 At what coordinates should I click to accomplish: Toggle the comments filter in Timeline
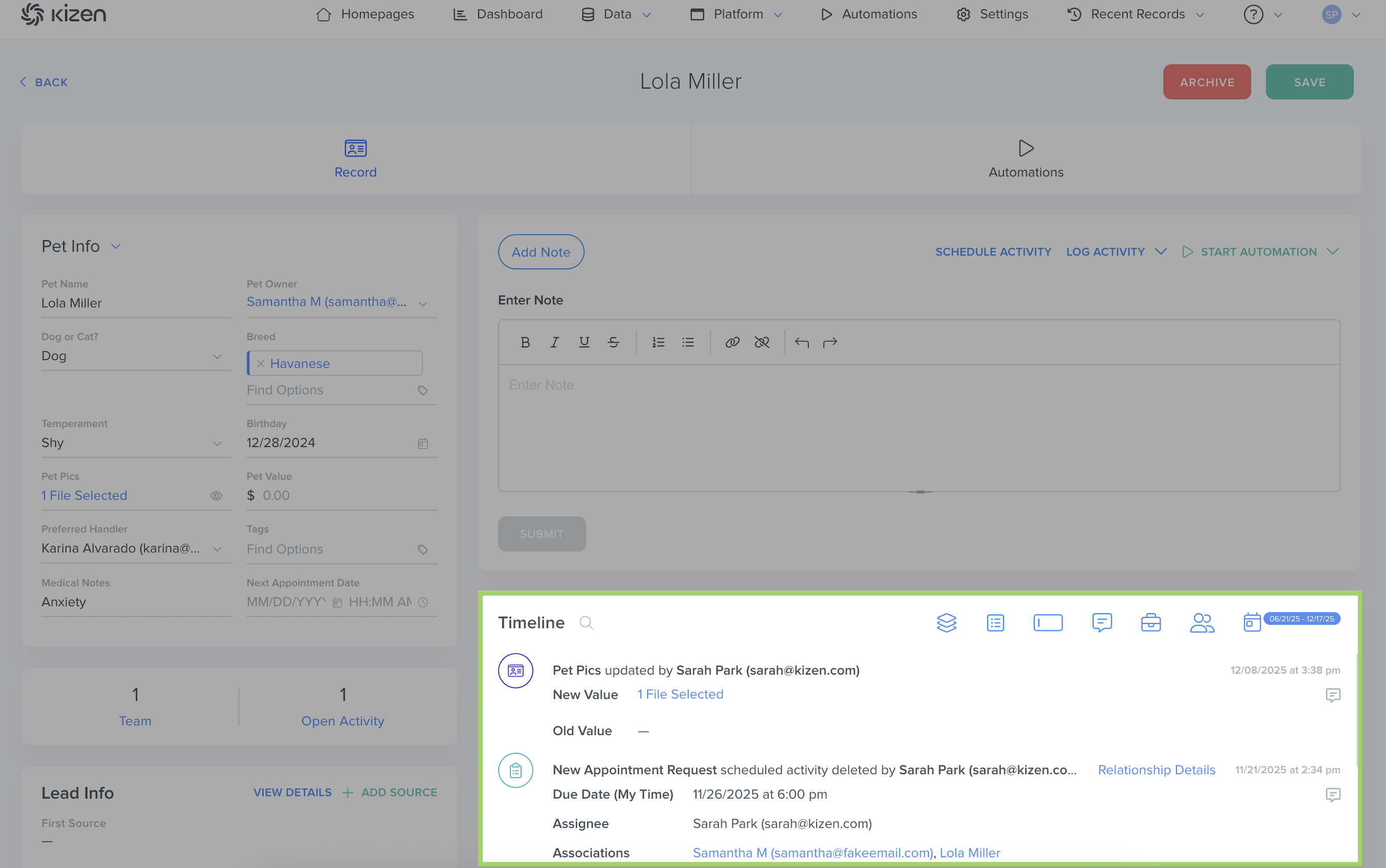(x=1102, y=623)
